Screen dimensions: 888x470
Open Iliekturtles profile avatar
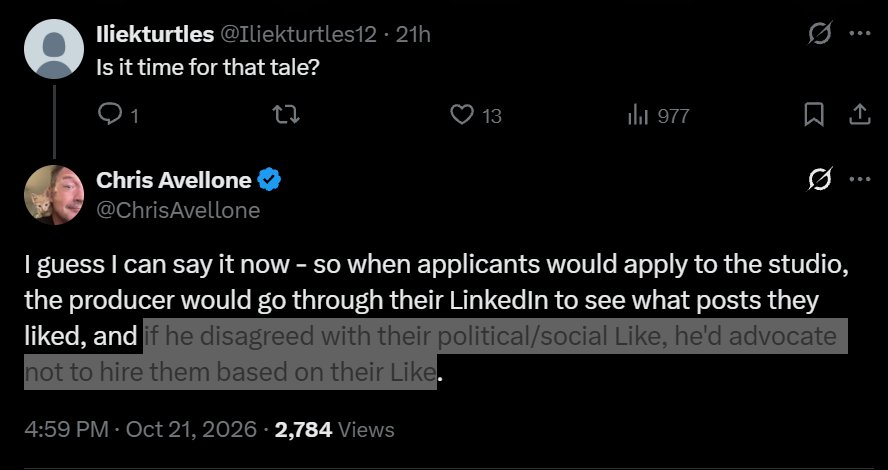54,49
